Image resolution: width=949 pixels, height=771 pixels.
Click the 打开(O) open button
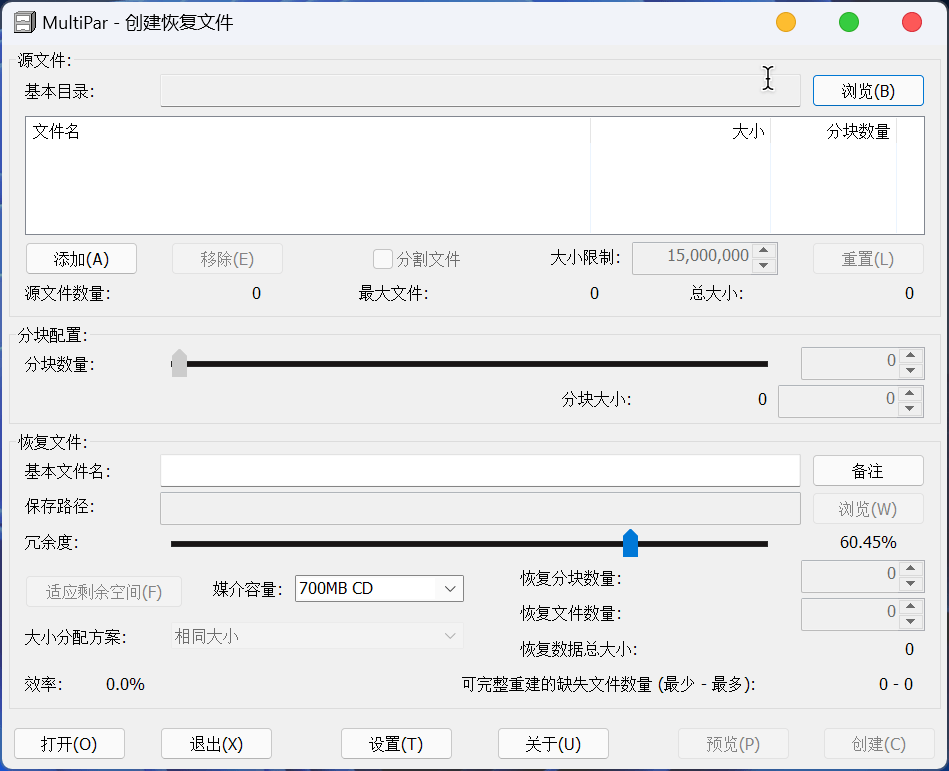pos(69,744)
